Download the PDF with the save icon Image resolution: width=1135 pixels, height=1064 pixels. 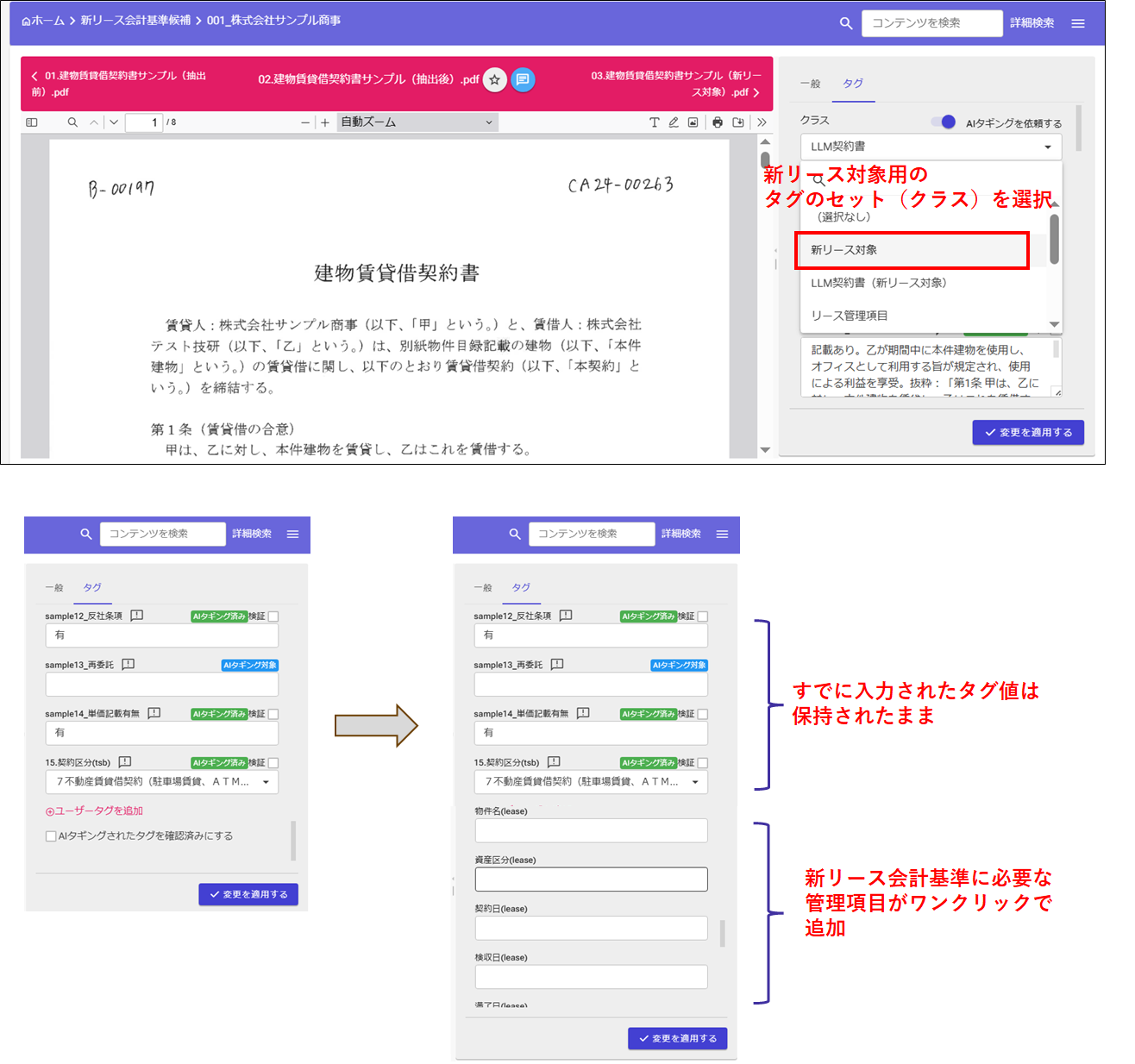click(x=738, y=122)
